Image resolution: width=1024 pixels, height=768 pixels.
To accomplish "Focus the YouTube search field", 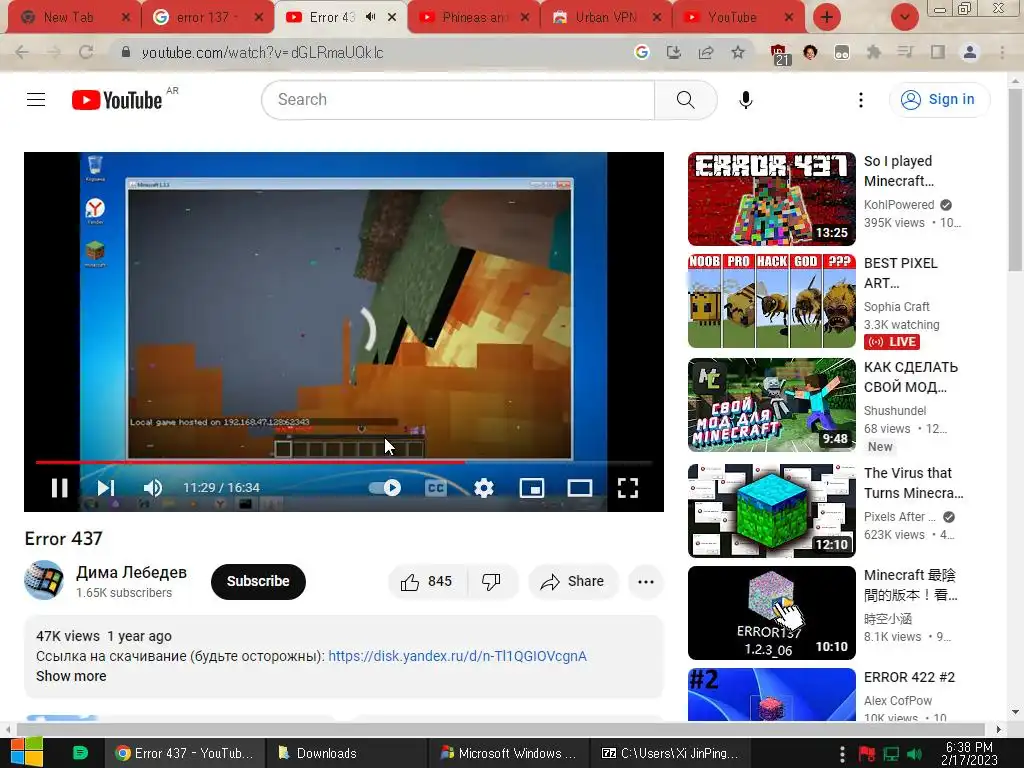I will pyautogui.click(x=458, y=99).
